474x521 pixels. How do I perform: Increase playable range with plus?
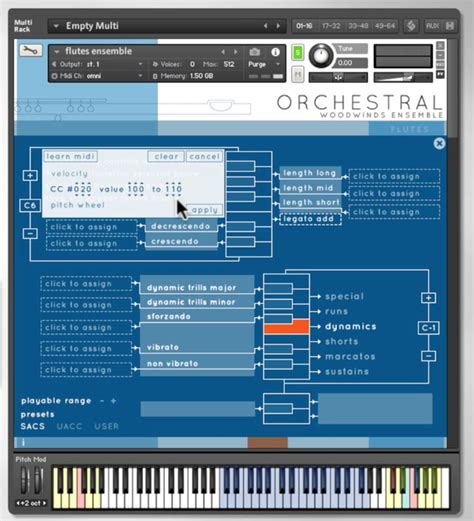coord(113,401)
